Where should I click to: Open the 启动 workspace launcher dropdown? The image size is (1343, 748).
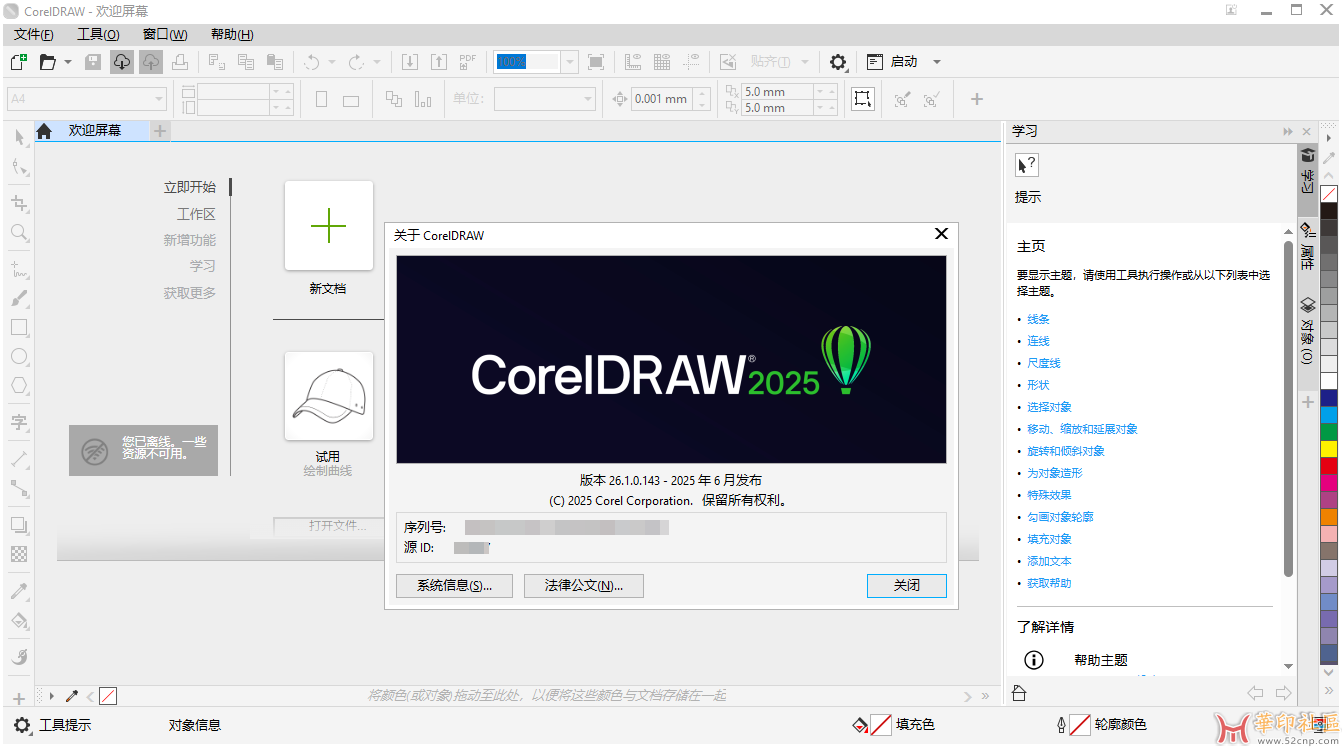pos(937,62)
